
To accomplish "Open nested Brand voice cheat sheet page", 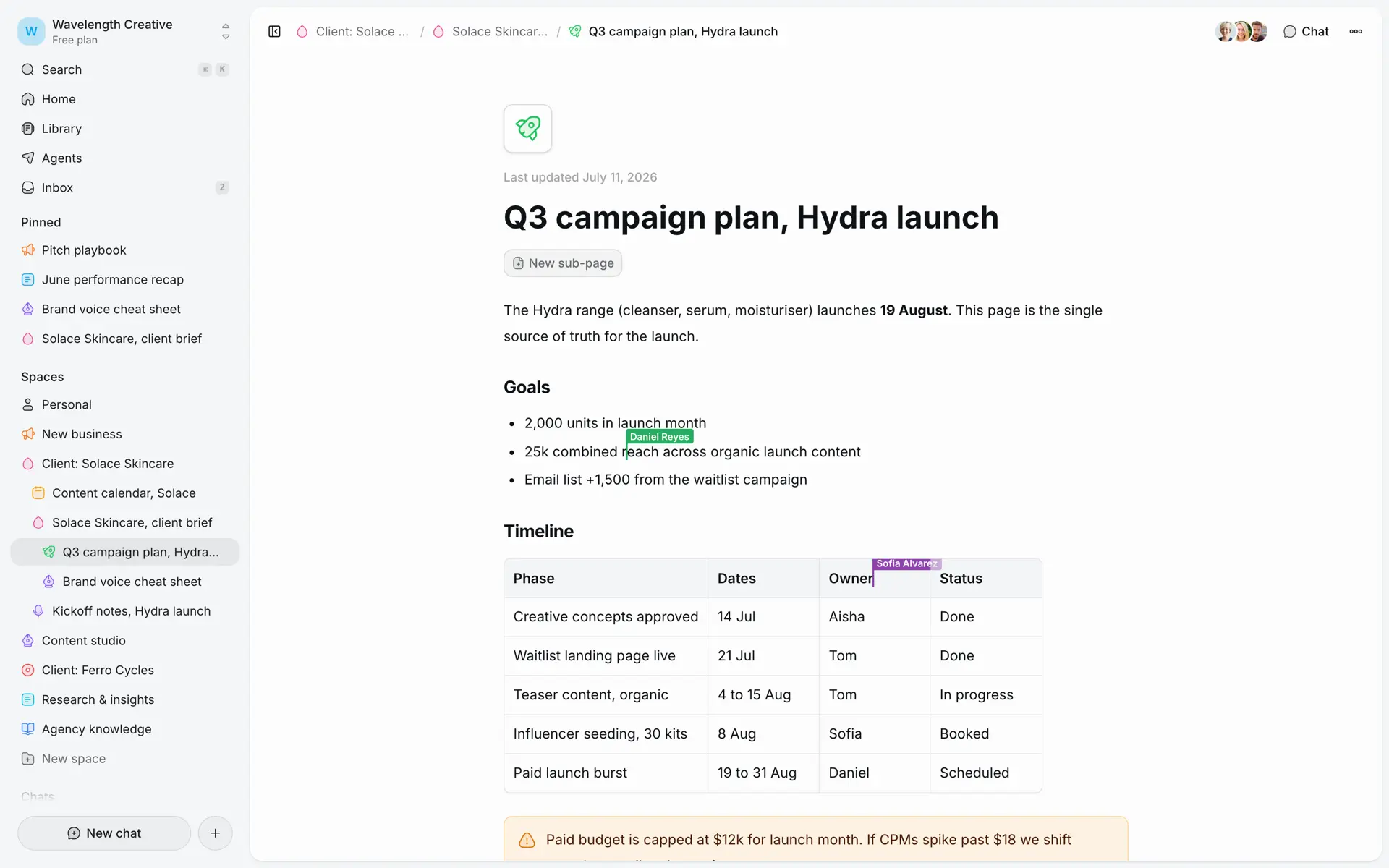I will [125, 582].
